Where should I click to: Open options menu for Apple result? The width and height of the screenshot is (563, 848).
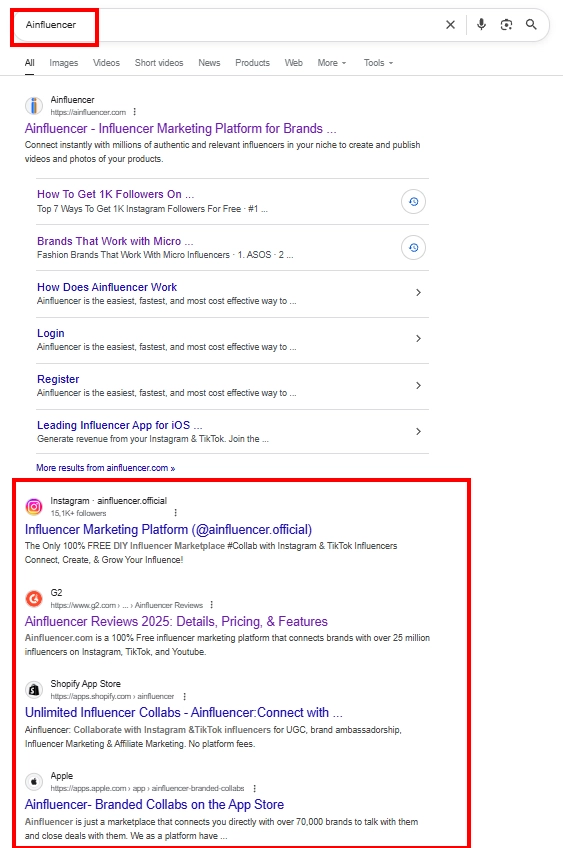255,789
